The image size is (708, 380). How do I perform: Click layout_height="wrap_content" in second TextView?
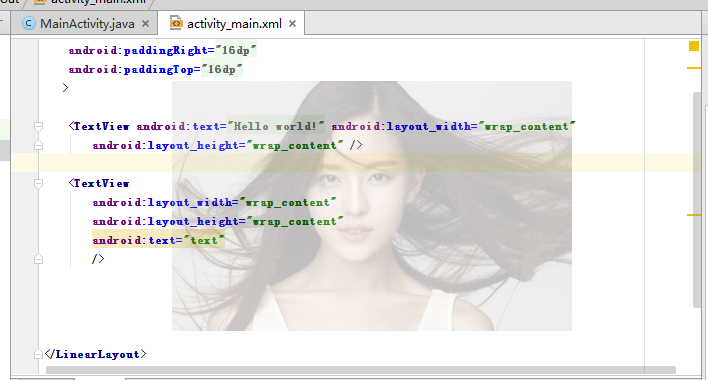click(x=218, y=221)
